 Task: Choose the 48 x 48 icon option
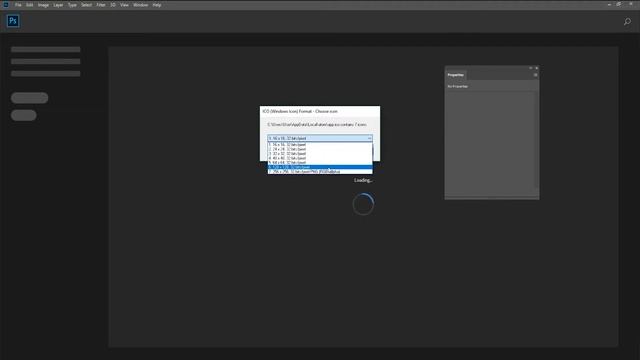[x=320, y=158]
